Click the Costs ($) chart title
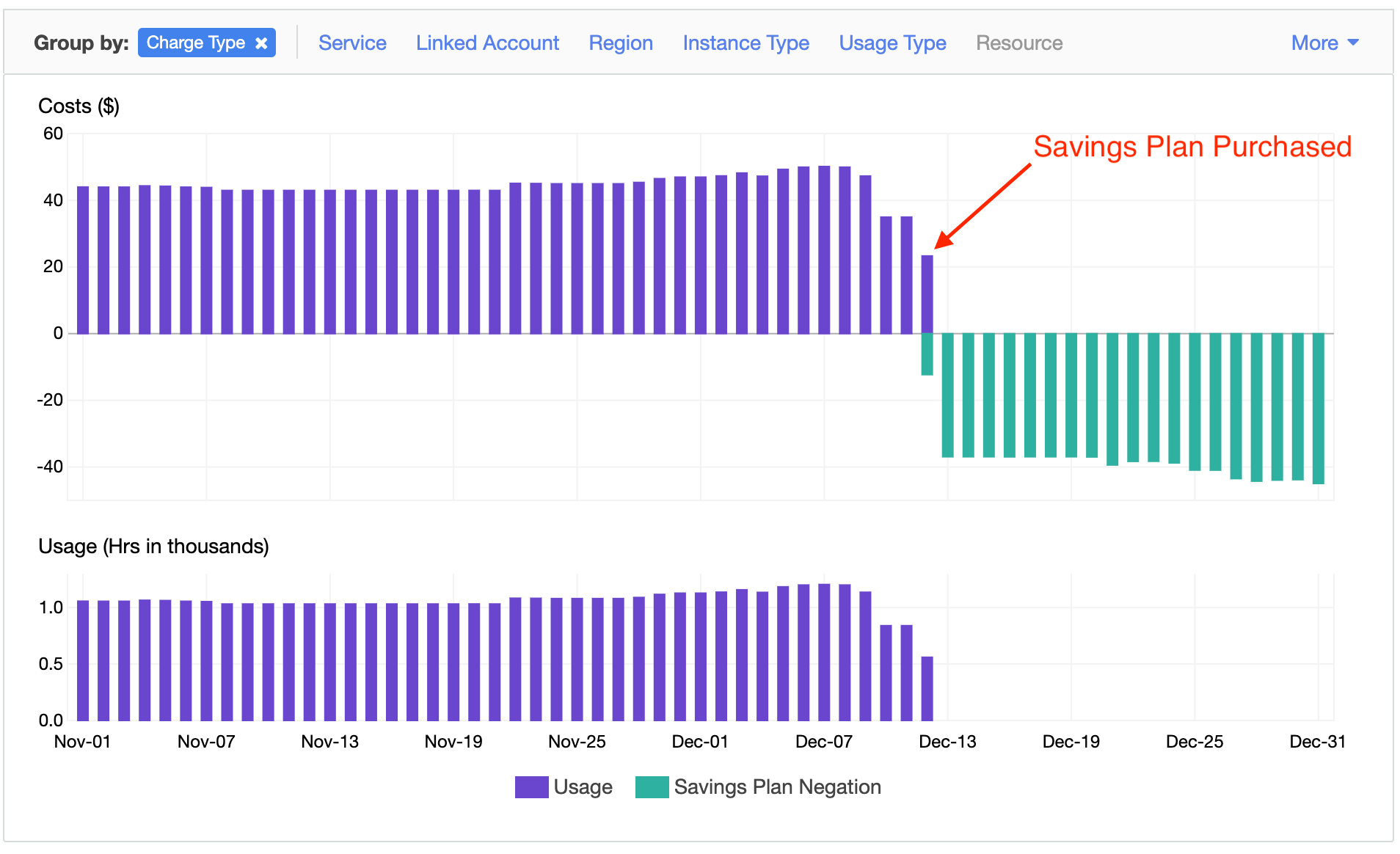Viewport: 1400px width, 854px height. 79,106
